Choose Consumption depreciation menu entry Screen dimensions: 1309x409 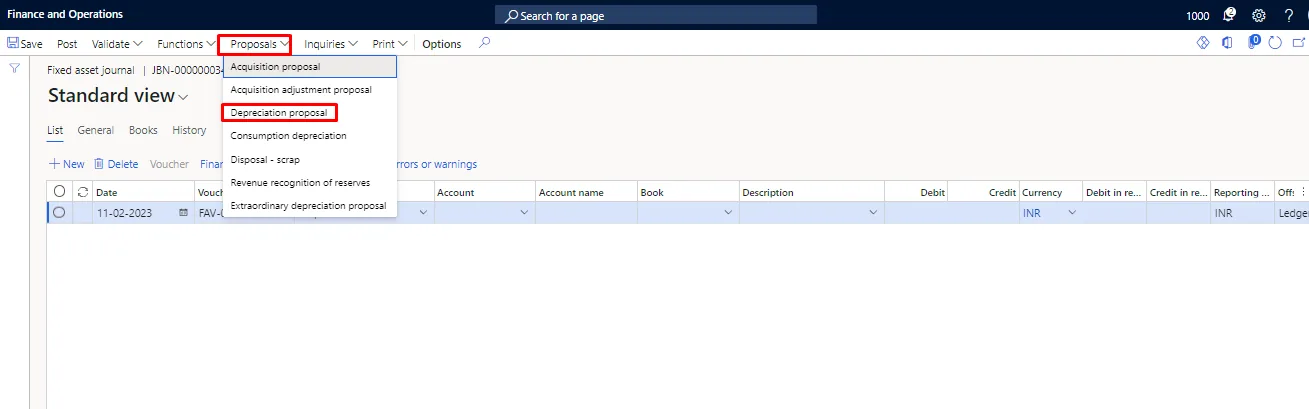(x=310, y=135)
